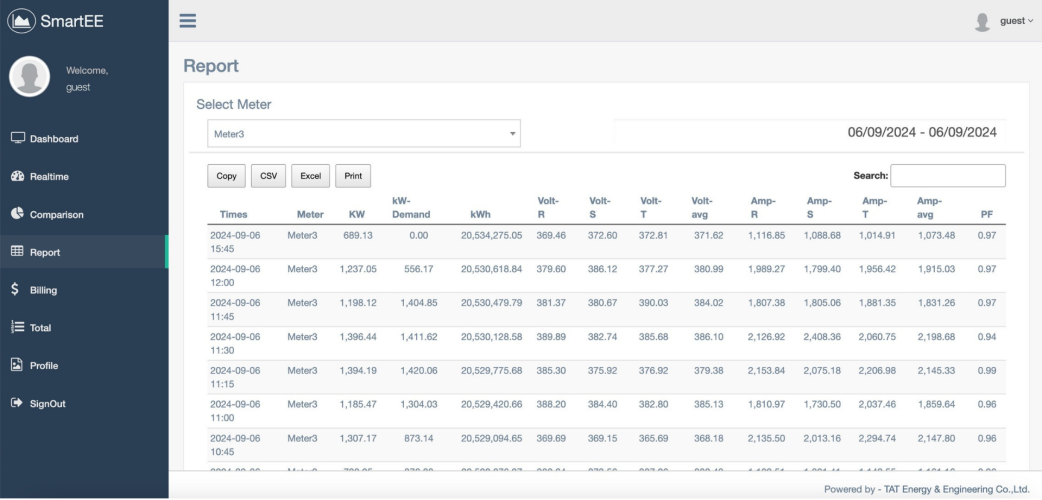This screenshot has height=500, width=1042.
Task: Sort by the Times column header
Action: pyautogui.click(x=233, y=214)
